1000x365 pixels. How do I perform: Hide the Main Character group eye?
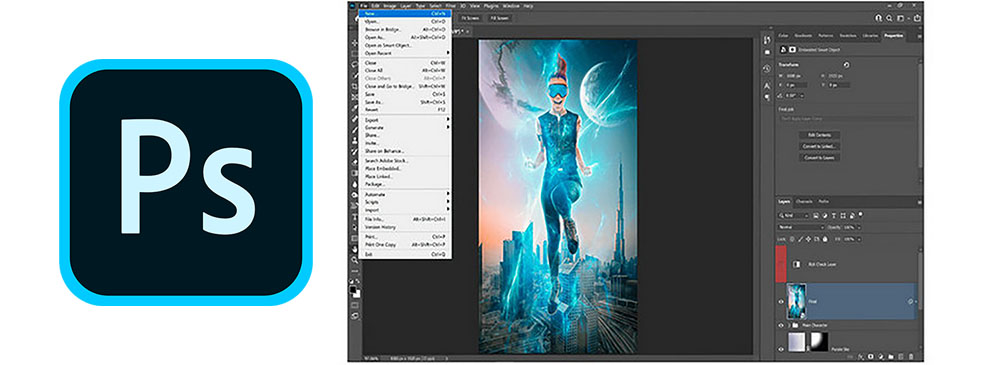pyautogui.click(x=781, y=325)
